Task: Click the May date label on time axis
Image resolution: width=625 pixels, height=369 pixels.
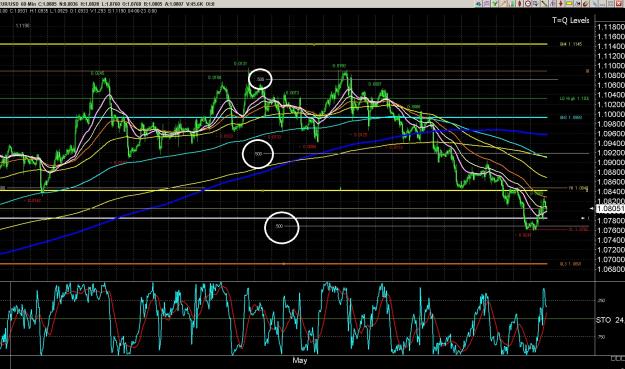Action: click(300, 361)
